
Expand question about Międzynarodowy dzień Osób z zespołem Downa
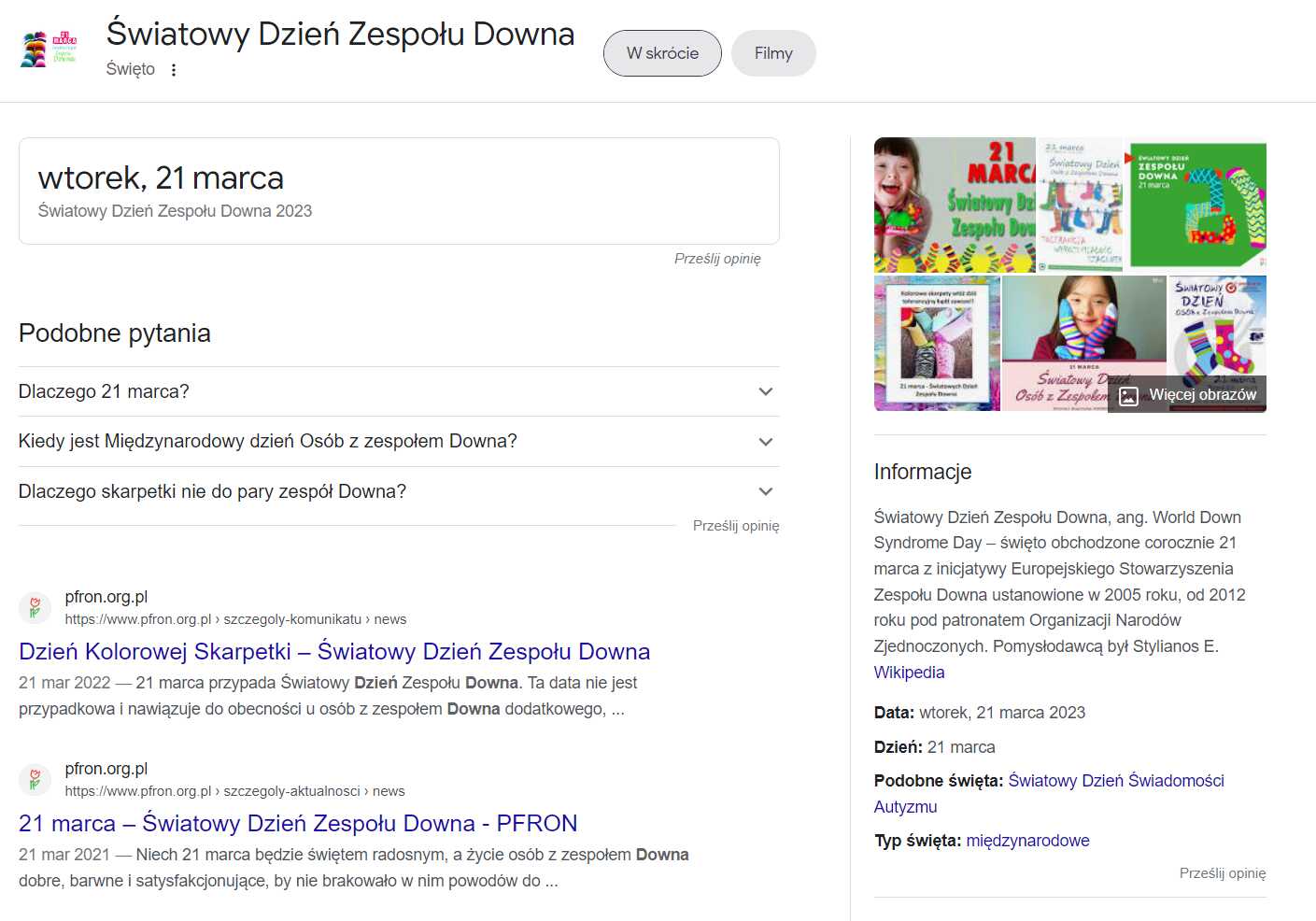399,442
